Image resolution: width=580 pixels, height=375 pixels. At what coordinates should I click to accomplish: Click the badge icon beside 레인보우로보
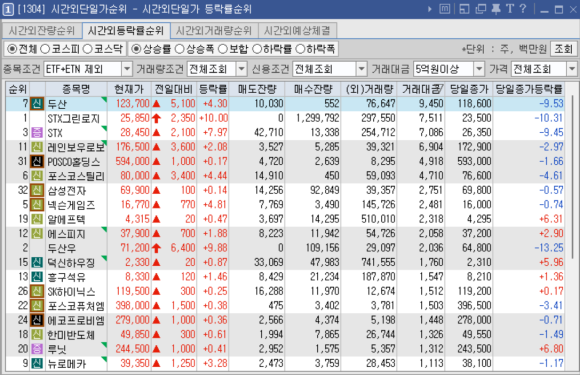[x=37, y=147]
